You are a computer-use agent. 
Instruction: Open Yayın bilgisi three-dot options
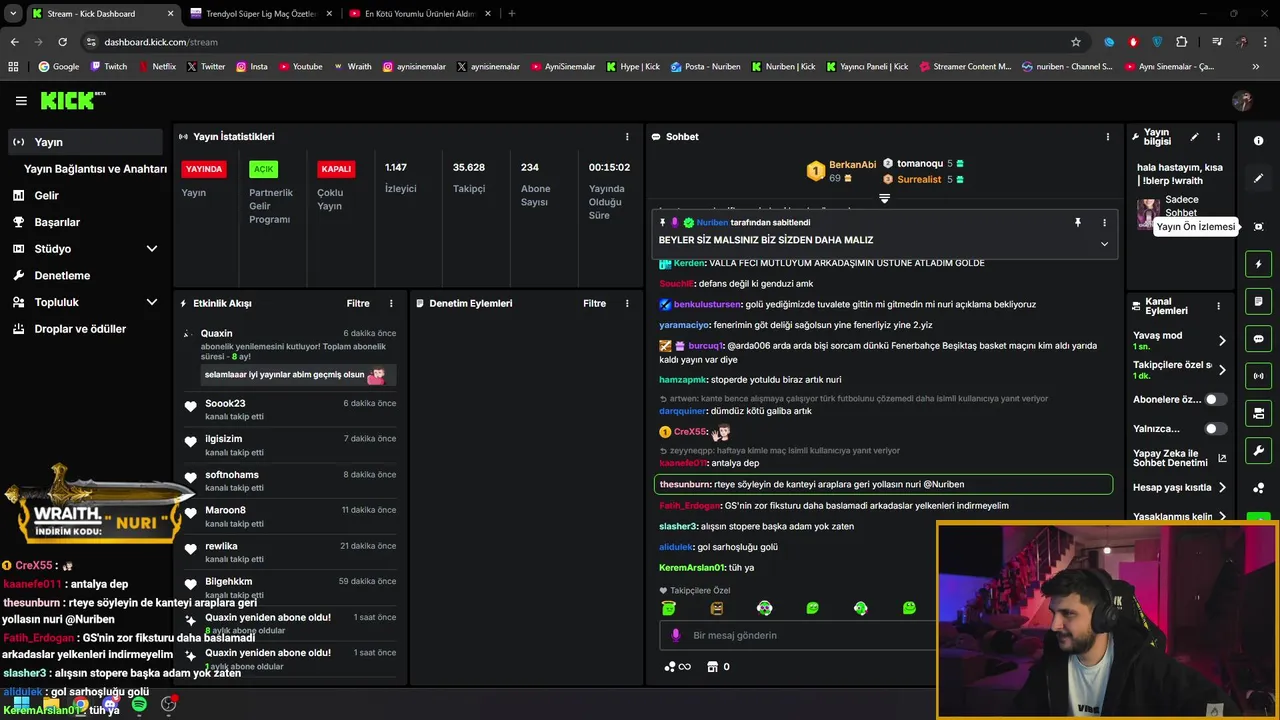click(1218, 137)
